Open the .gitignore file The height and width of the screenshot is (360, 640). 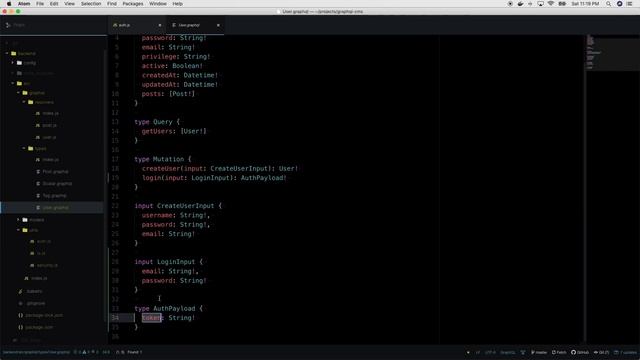point(36,303)
